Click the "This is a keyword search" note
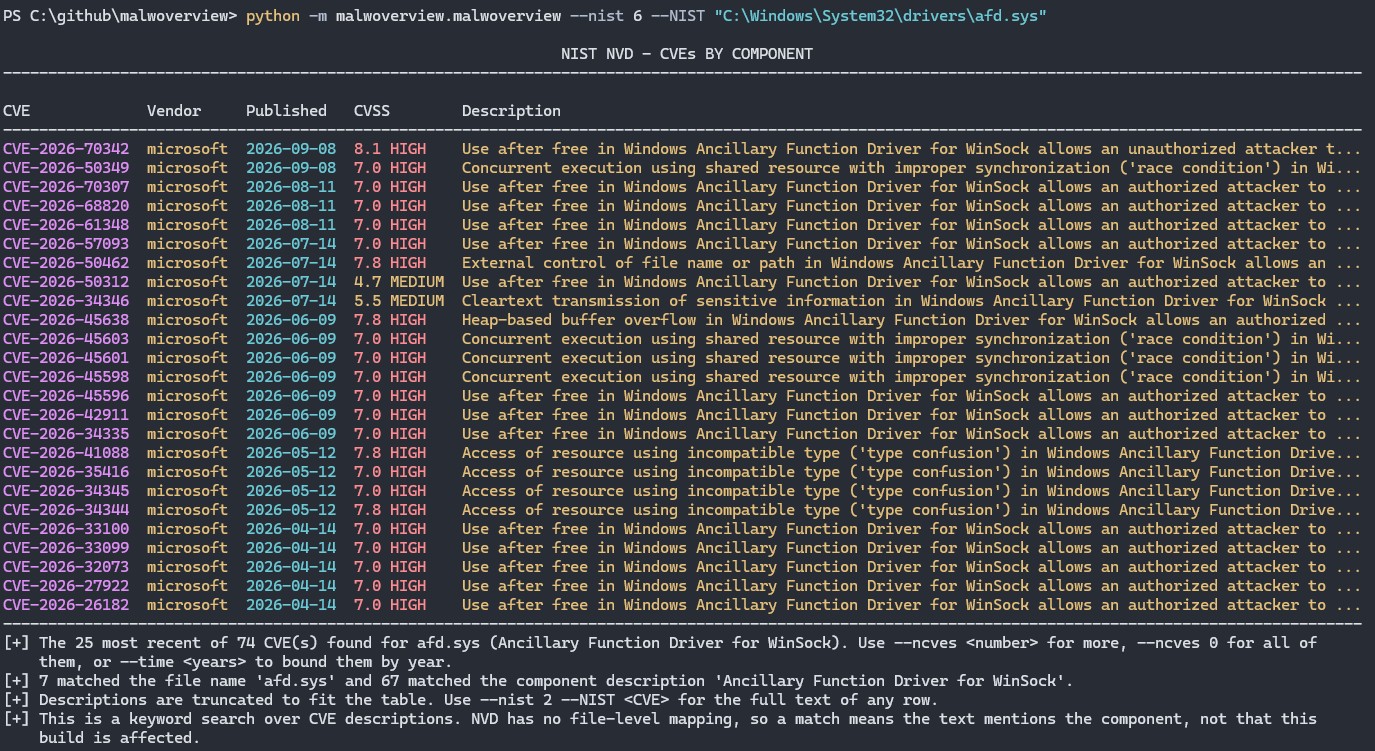Viewport: 1375px width, 751px height. click(x=660, y=728)
